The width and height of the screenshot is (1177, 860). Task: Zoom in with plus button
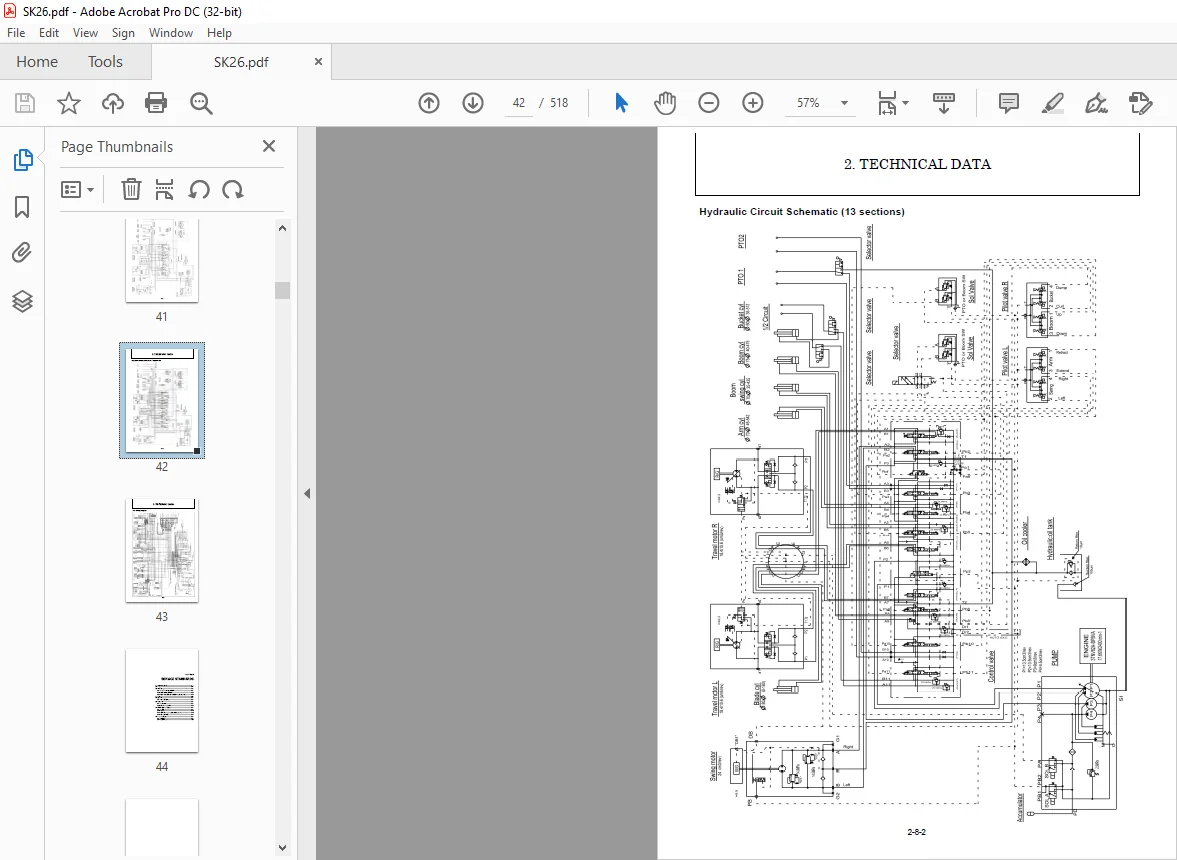pyautogui.click(x=752, y=103)
